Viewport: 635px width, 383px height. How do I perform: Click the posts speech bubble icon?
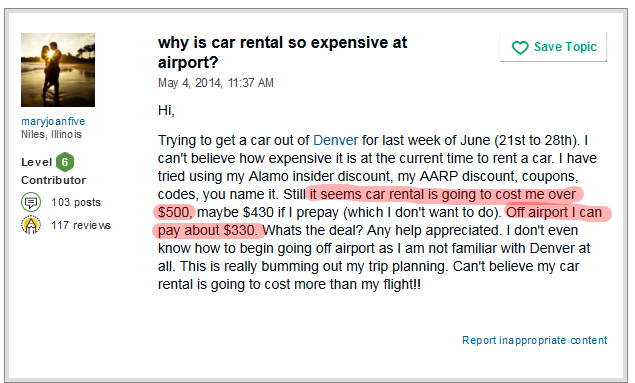[x=31, y=202]
